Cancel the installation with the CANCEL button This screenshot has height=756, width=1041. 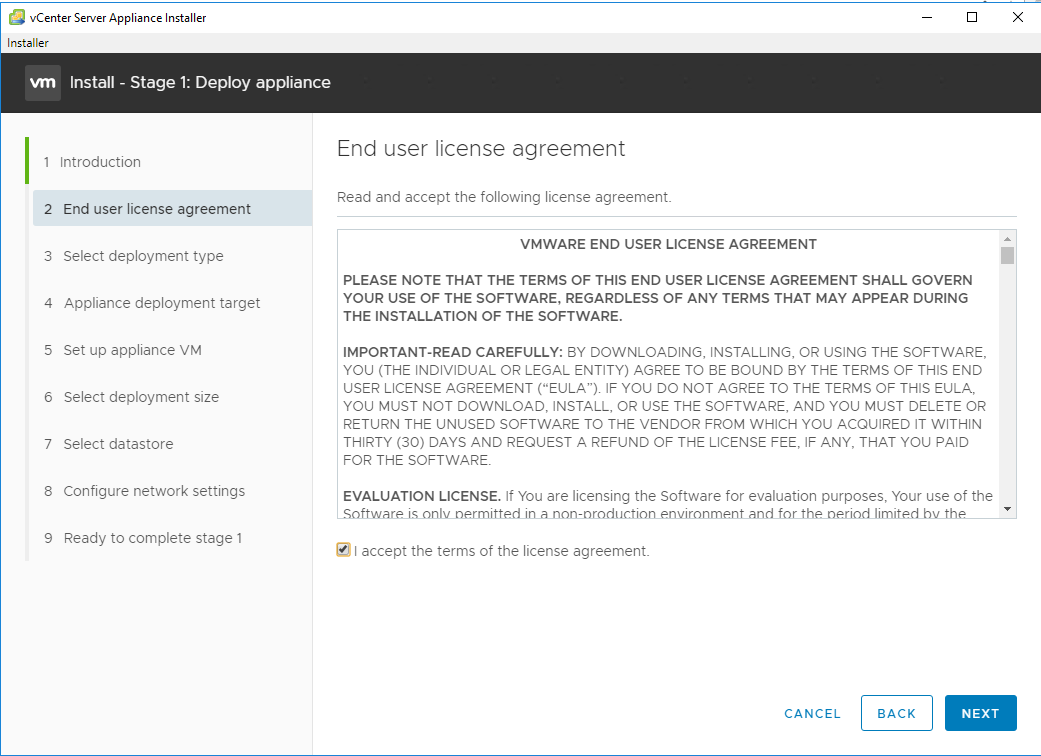click(x=812, y=713)
